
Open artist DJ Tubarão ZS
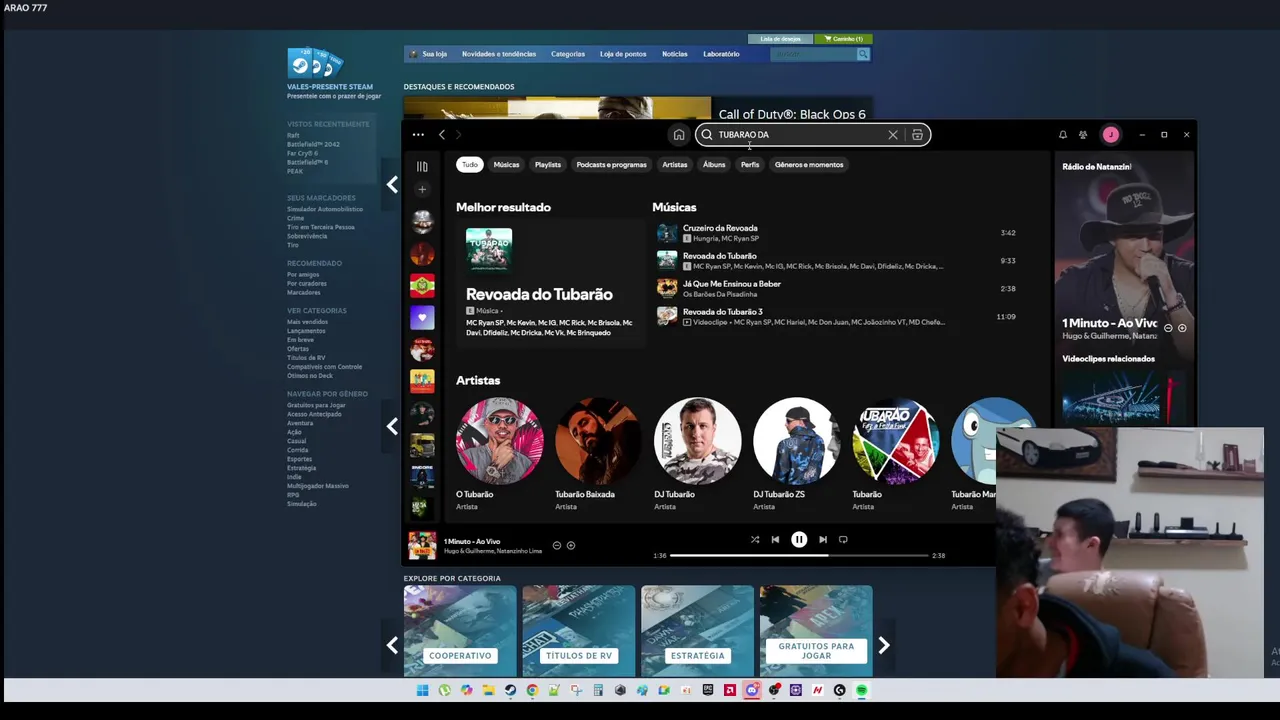tap(796, 453)
